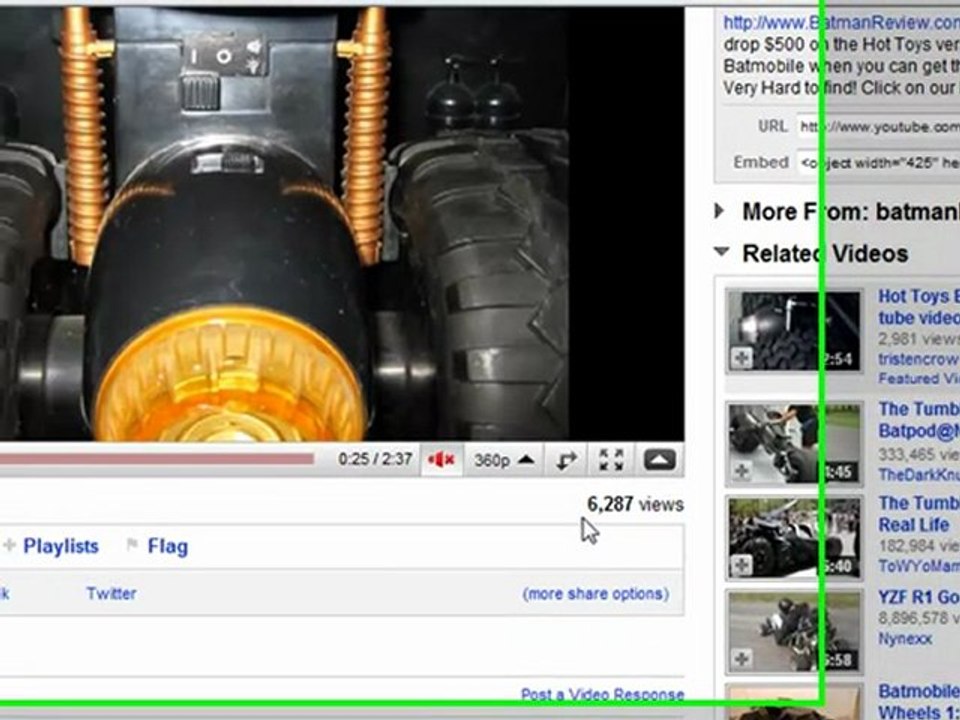Open more share options link
The width and height of the screenshot is (960, 720).
[x=595, y=594]
